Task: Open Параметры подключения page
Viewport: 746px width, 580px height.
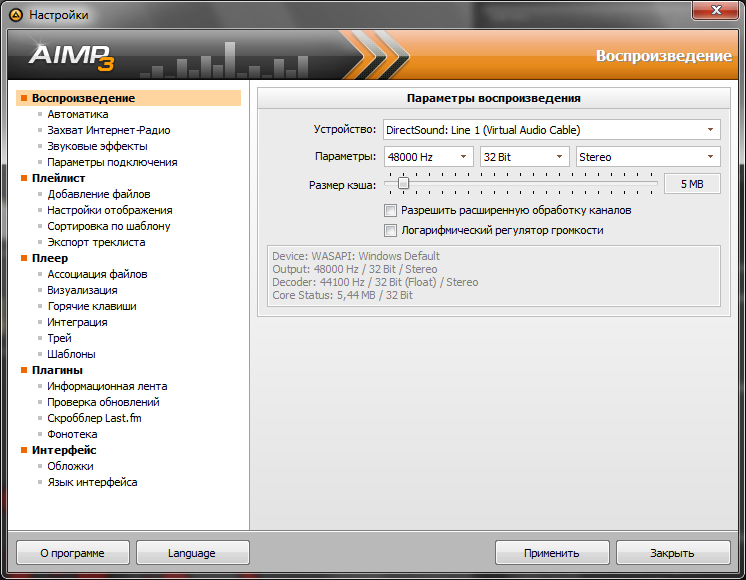Action: [112, 162]
